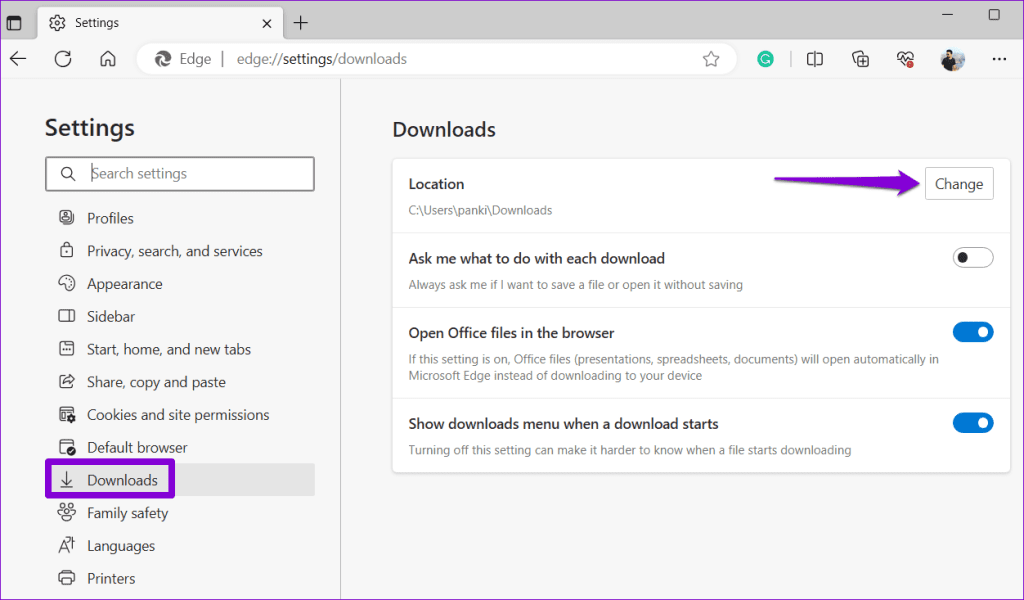
Task: Enable Ask me what to do with each download
Action: (972, 257)
